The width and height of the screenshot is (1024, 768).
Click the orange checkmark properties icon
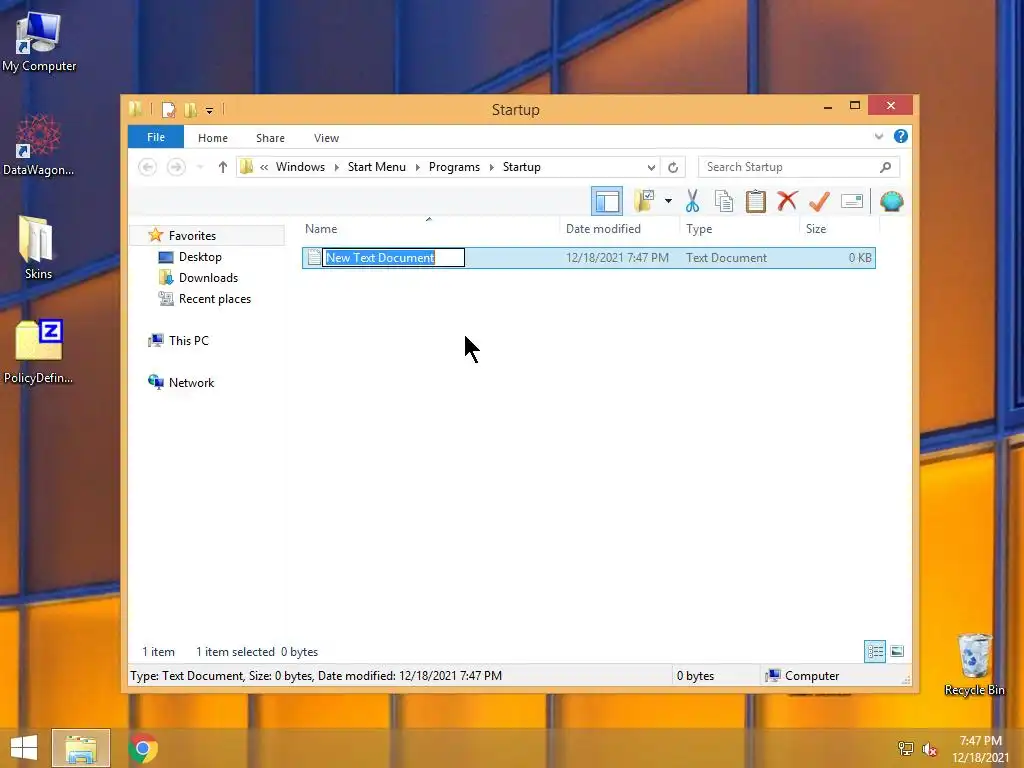point(819,201)
